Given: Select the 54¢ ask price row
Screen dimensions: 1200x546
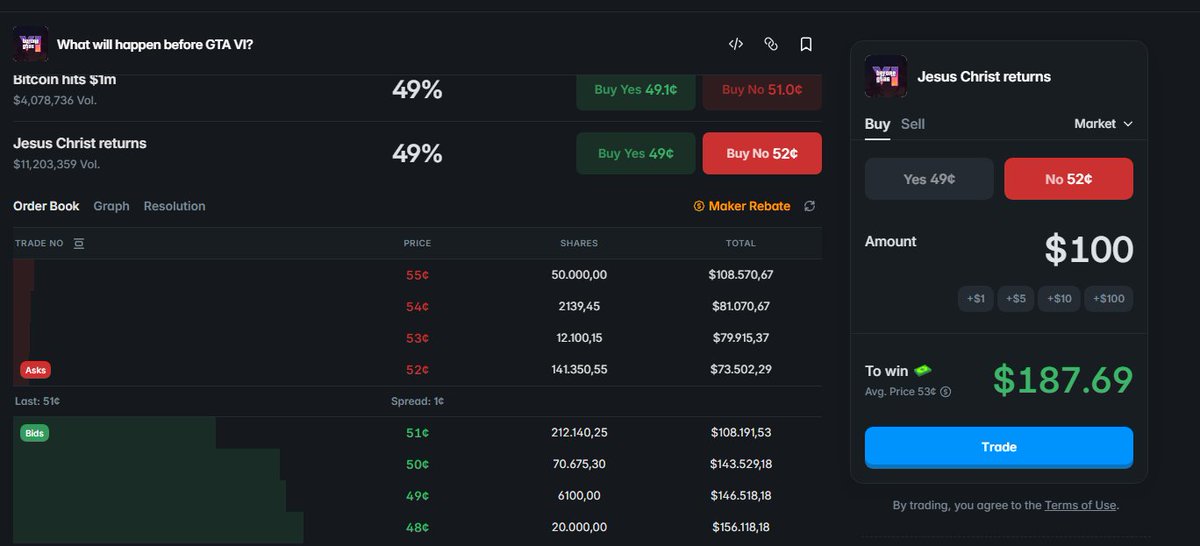Looking at the screenshot, I should pyautogui.click(x=417, y=306).
